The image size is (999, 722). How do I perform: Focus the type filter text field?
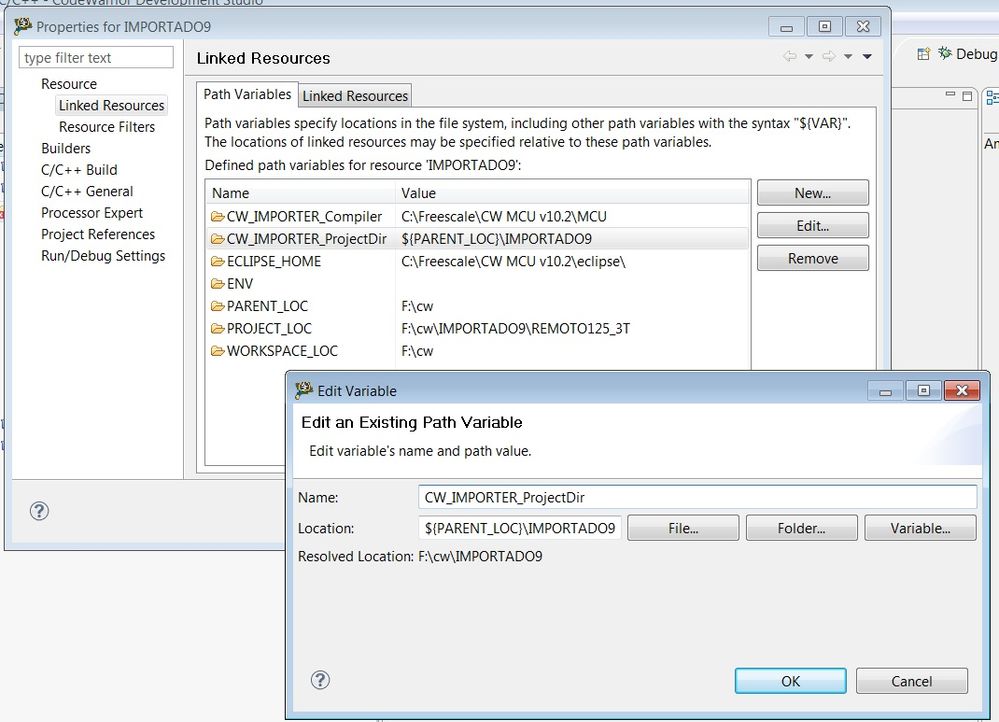(x=96, y=57)
